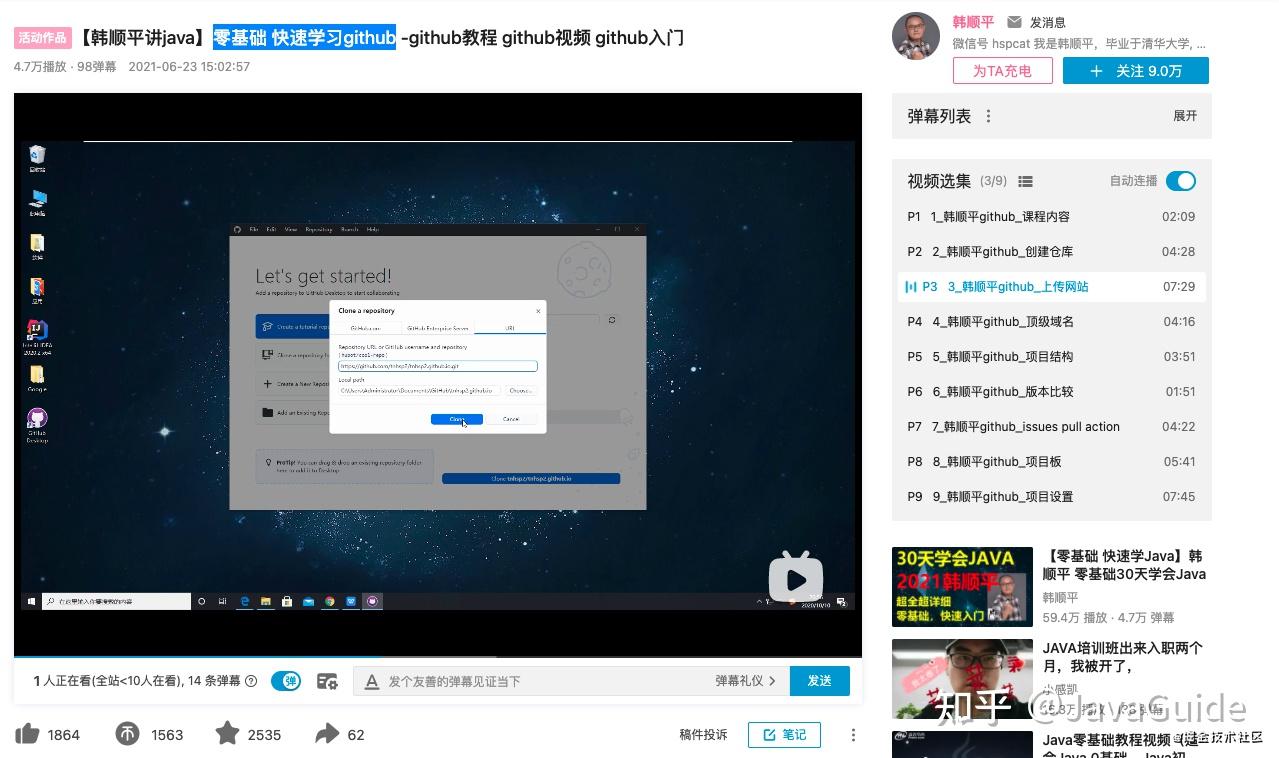
Task: Click the coin donation icon
Action: [127, 734]
